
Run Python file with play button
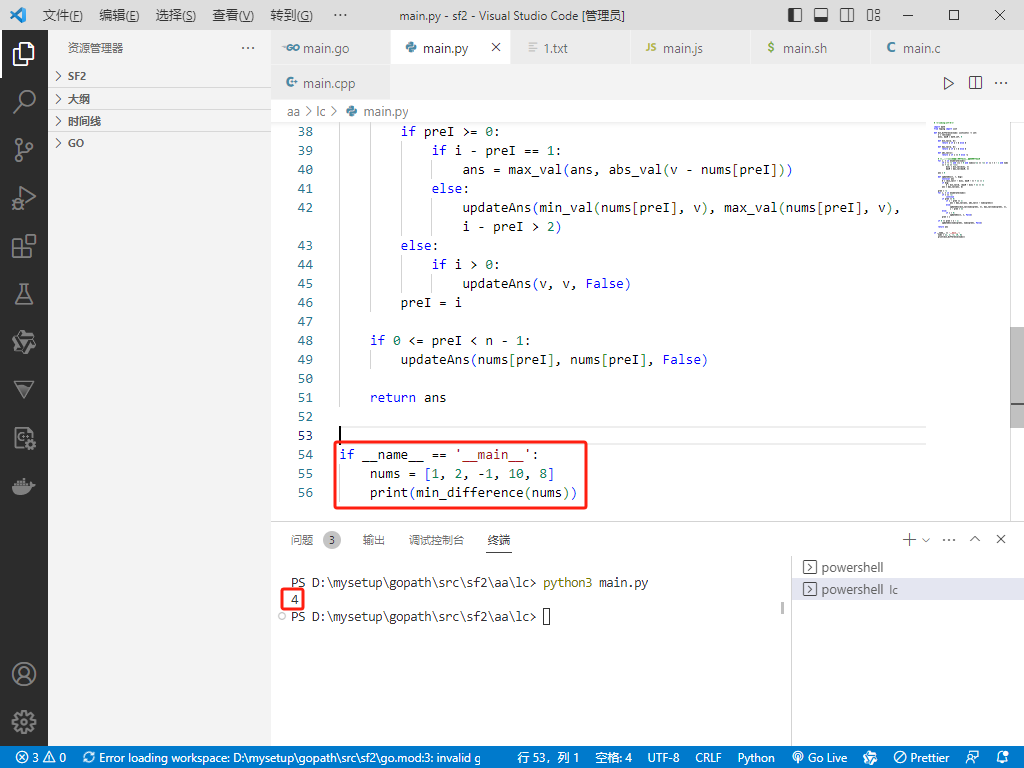948,83
